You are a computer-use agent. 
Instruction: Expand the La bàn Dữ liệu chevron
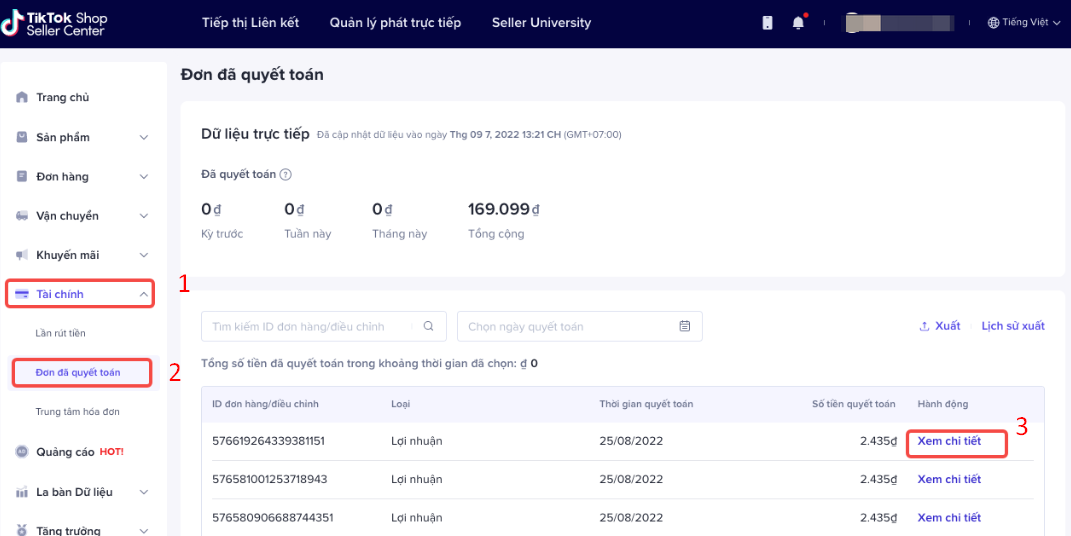coord(143,492)
